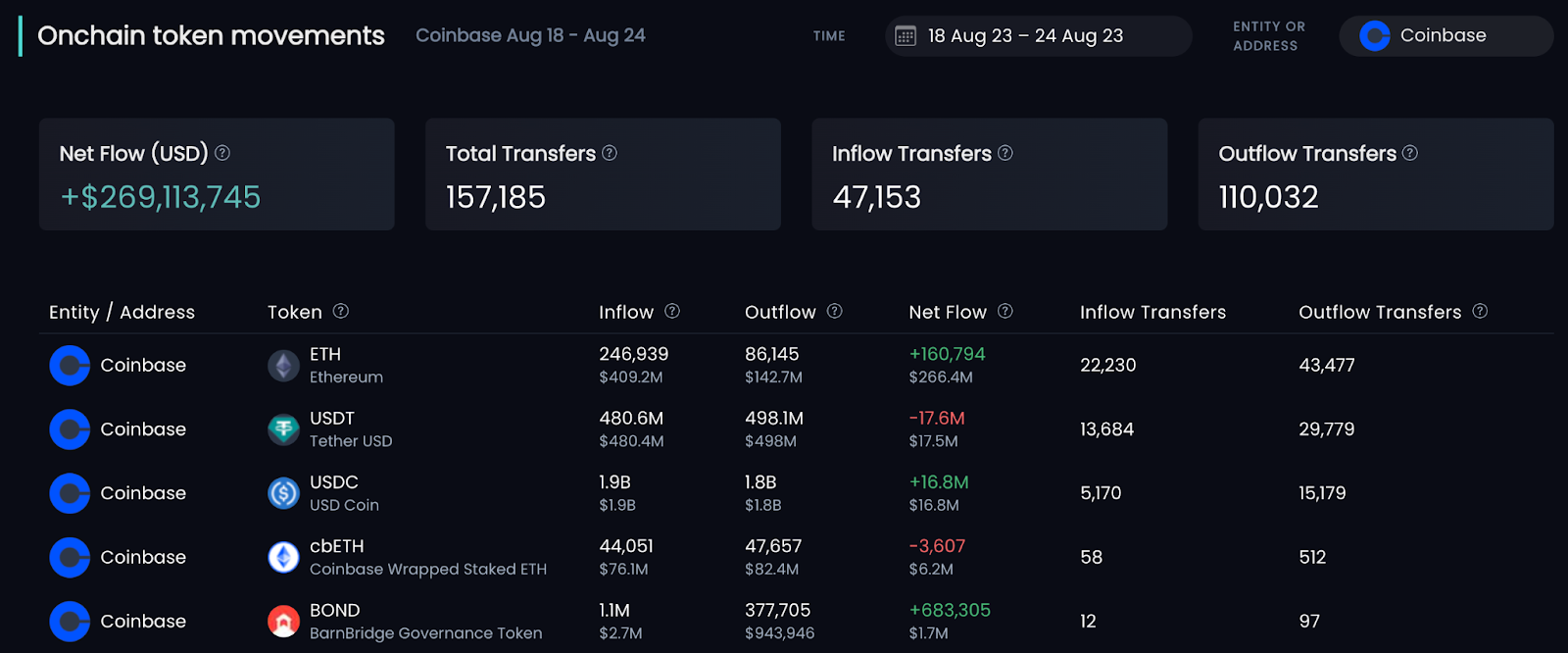Image resolution: width=1568 pixels, height=653 pixels.
Task: Click the cbETH token icon
Action: pos(284,557)
